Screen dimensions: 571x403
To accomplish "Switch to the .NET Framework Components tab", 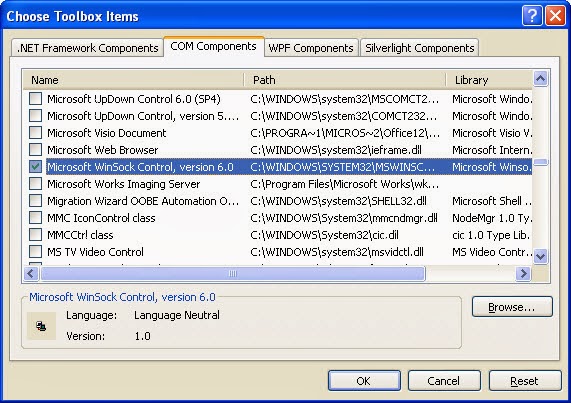I will click(87, 48).
